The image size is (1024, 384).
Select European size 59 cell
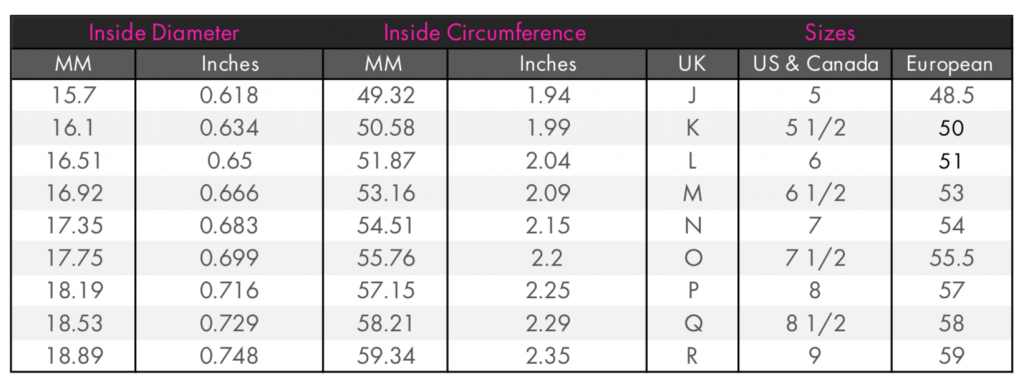[952, 357]
